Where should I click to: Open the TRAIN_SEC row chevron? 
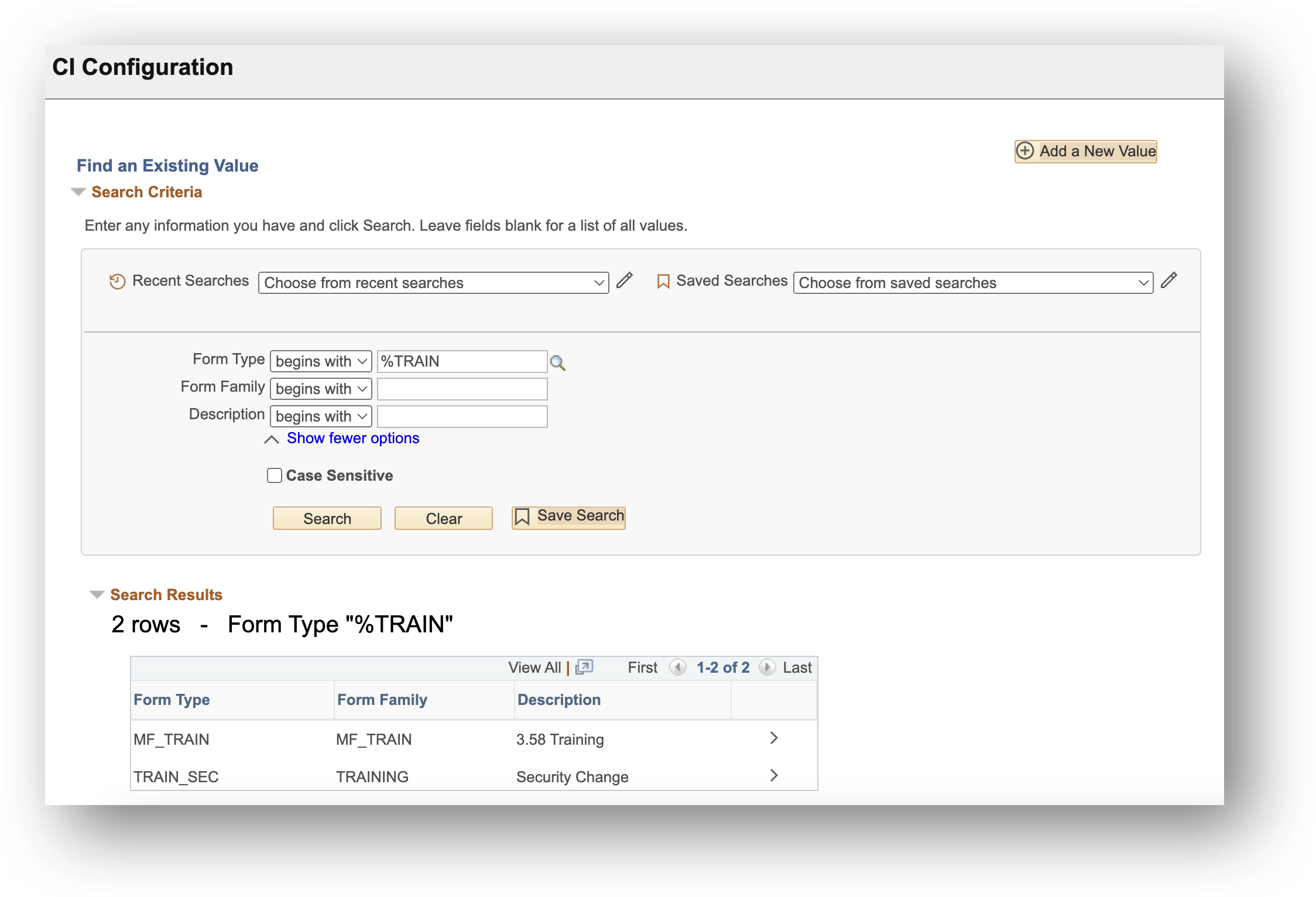pos(774,775)
